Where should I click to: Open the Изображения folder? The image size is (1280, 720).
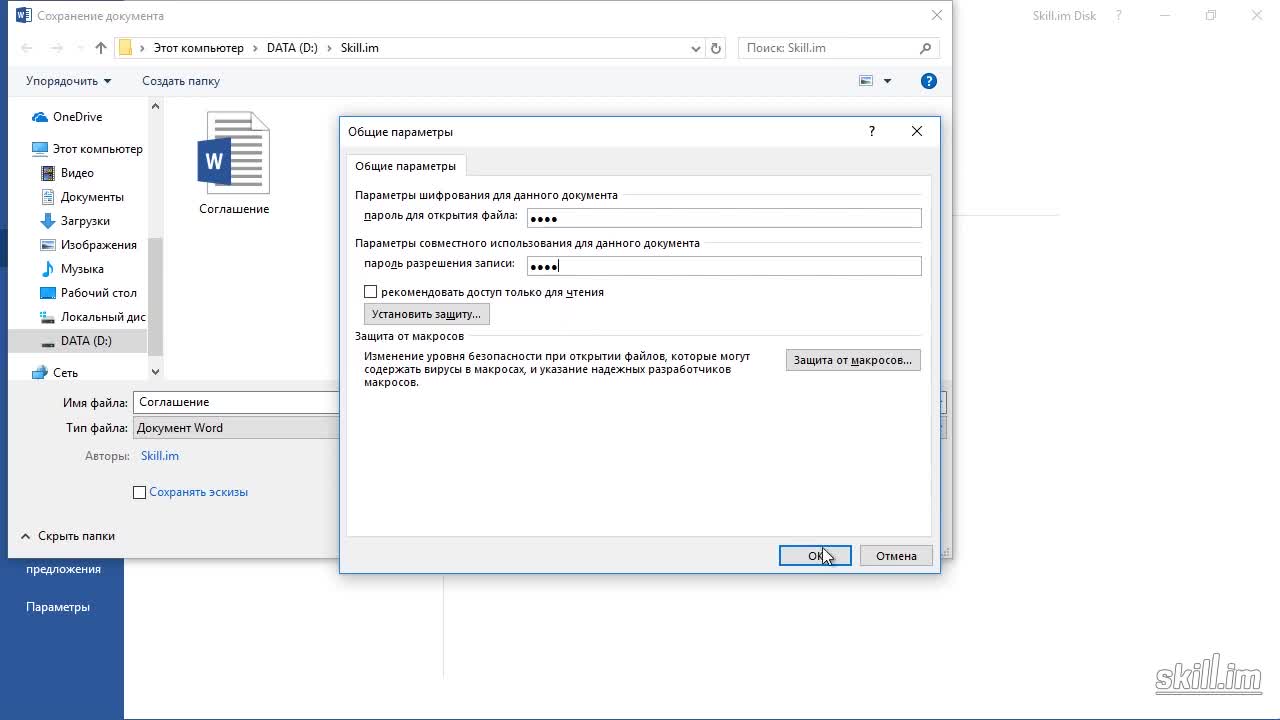pyautogui.click(x=88, y=245)
